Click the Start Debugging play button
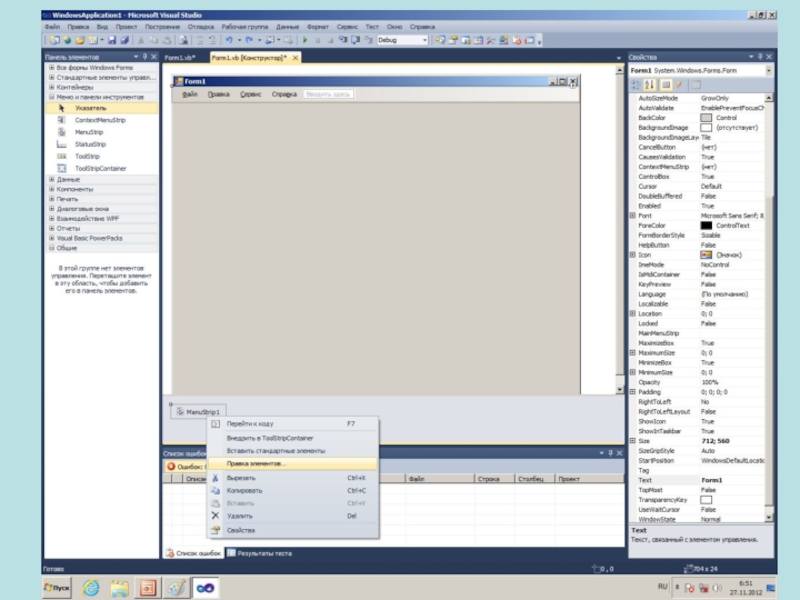Screen dimensions: 800x600 (x=305, y=40)
